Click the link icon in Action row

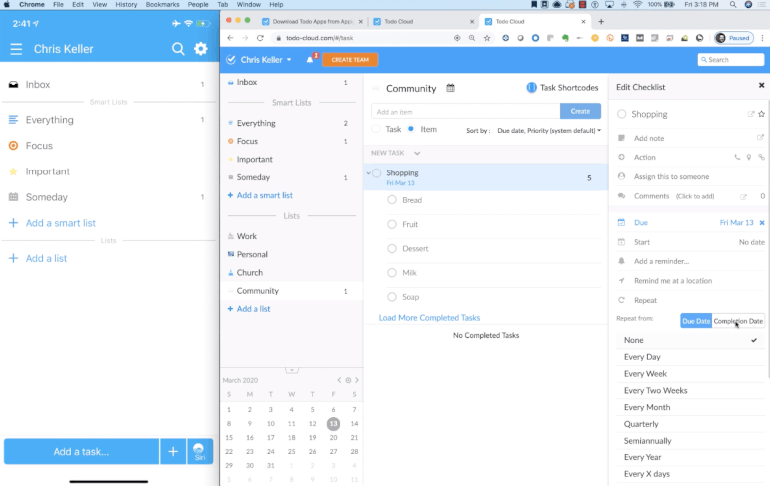[x=761, y=157]
